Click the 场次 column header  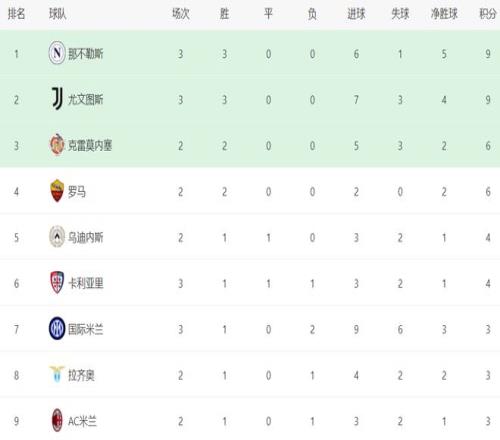[x=181, y=14]
